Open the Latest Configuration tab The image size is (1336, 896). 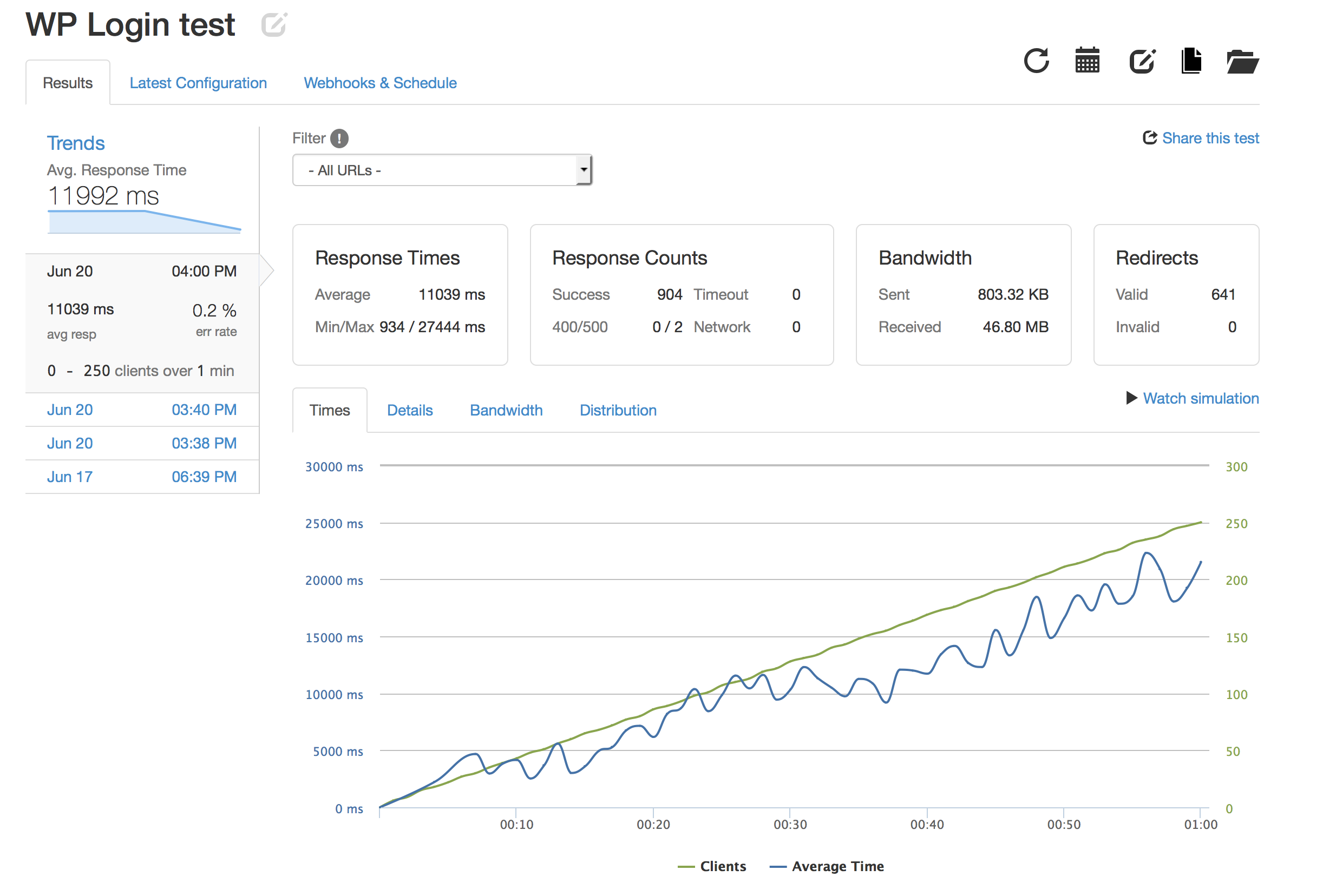pyautogui.click(x=198, y=83)
